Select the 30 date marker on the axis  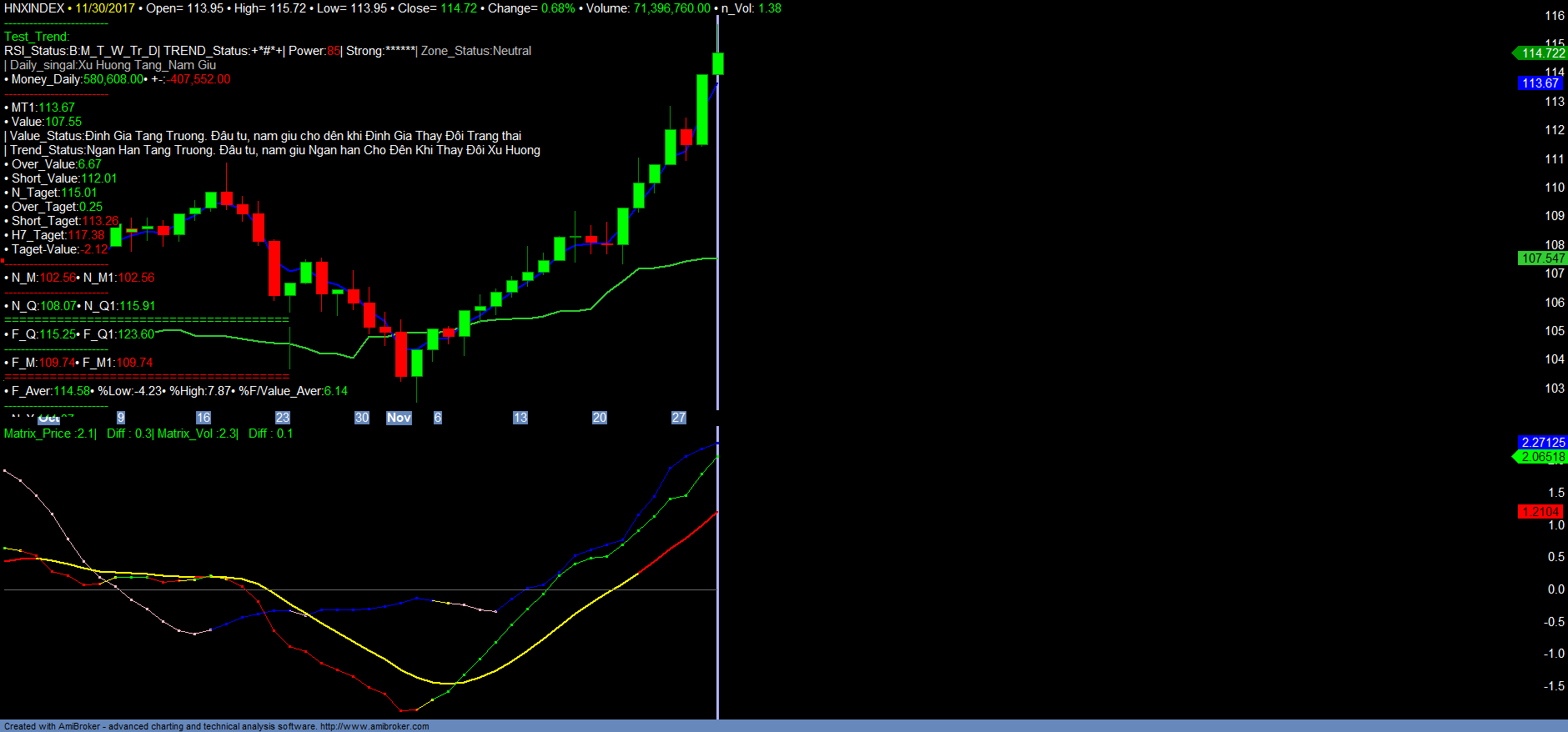click(x=362, y=418)
